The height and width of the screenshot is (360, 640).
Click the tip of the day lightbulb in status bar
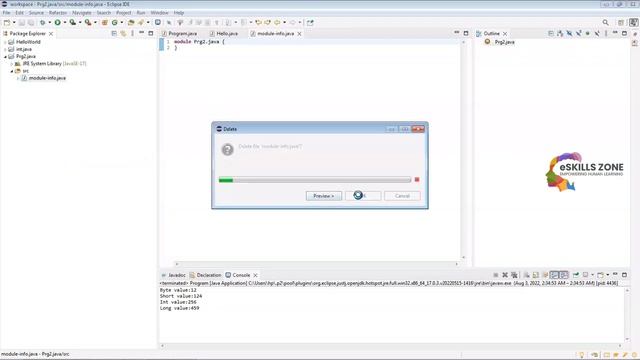[x=582, y=355]
